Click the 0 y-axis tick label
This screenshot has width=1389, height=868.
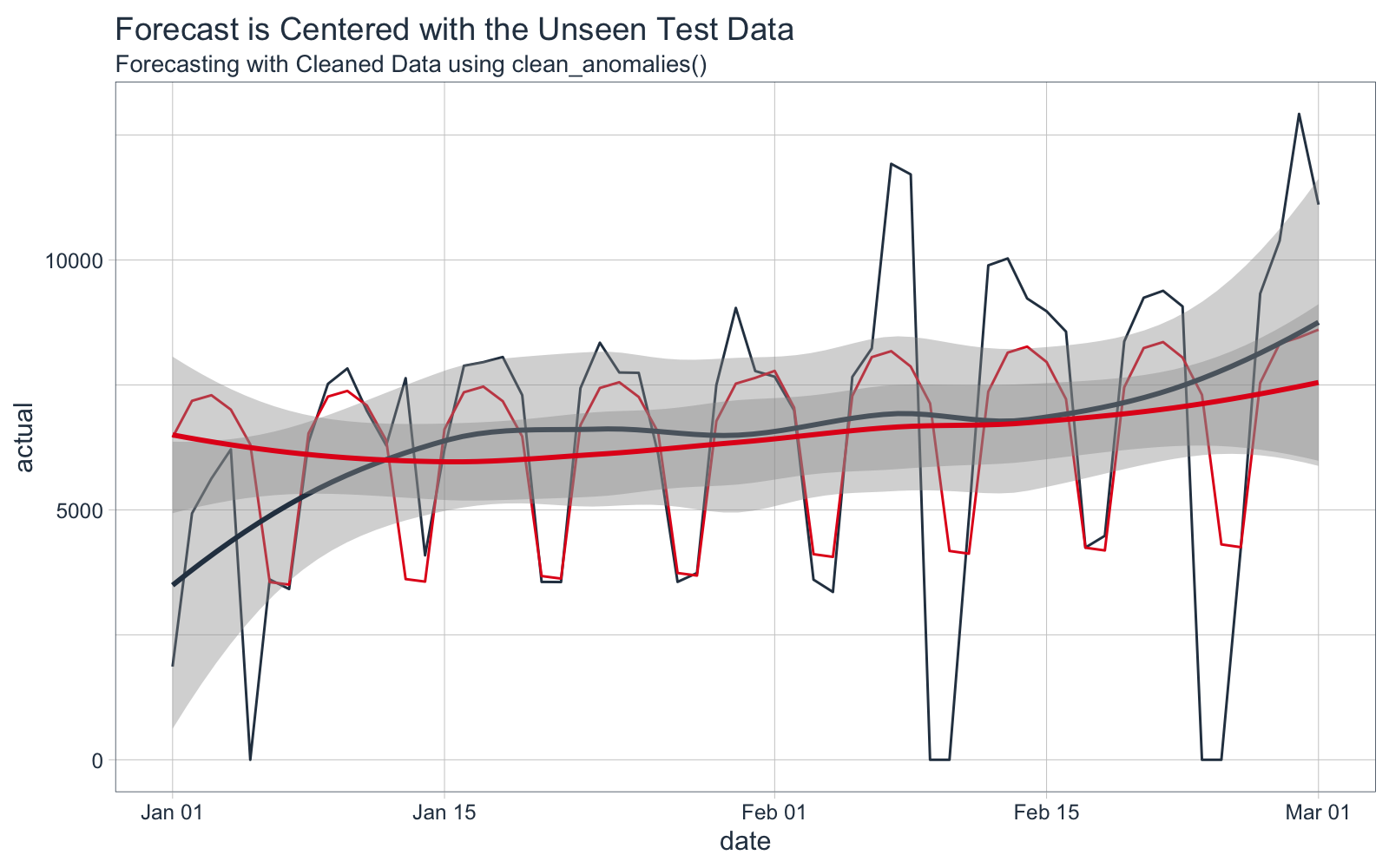[98, 760]
